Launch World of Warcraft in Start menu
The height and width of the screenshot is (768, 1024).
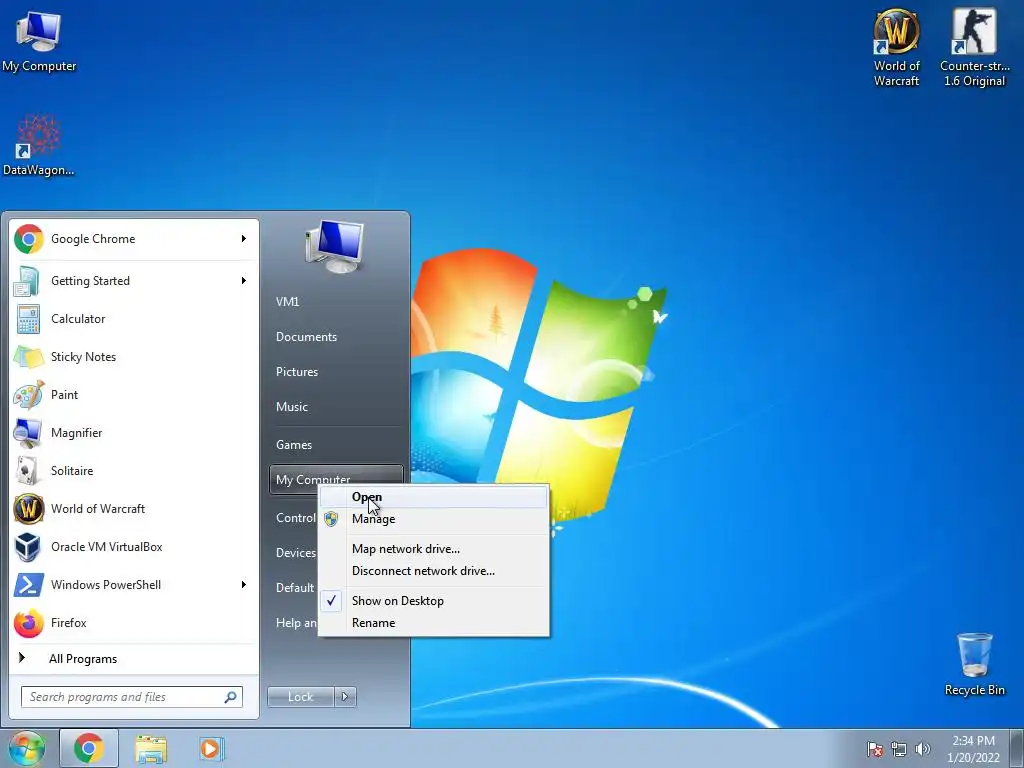coord(134,509)
